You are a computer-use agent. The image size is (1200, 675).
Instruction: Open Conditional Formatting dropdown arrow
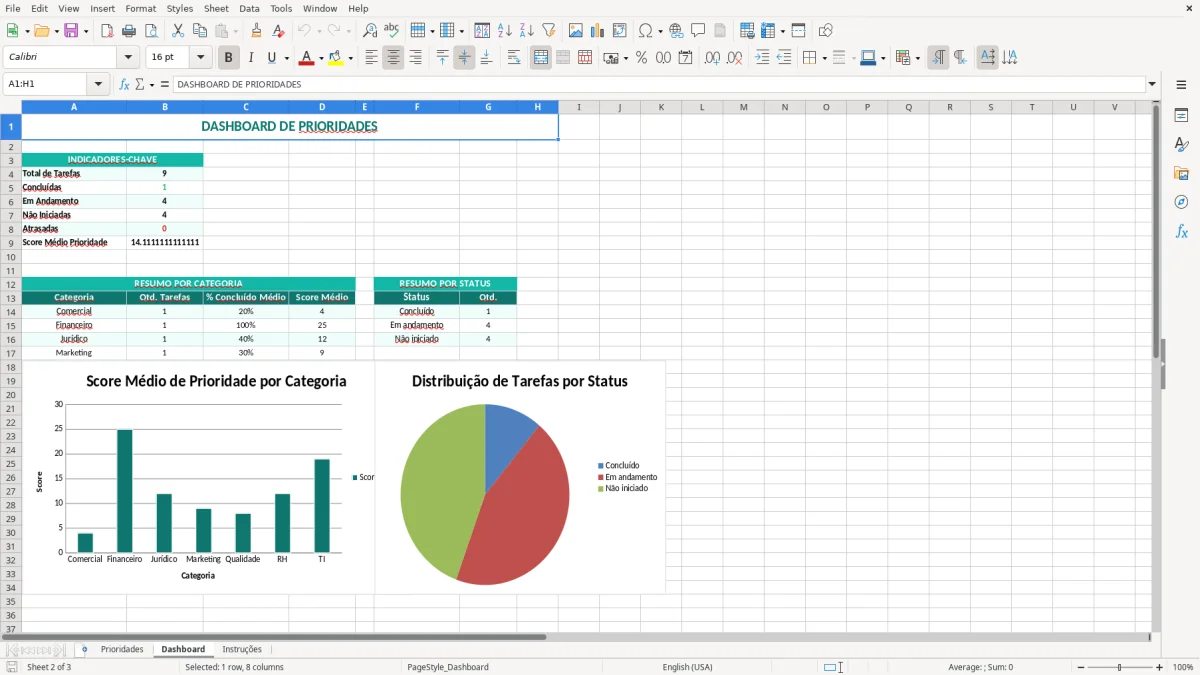pyautogui.click(x=917, y=58)
